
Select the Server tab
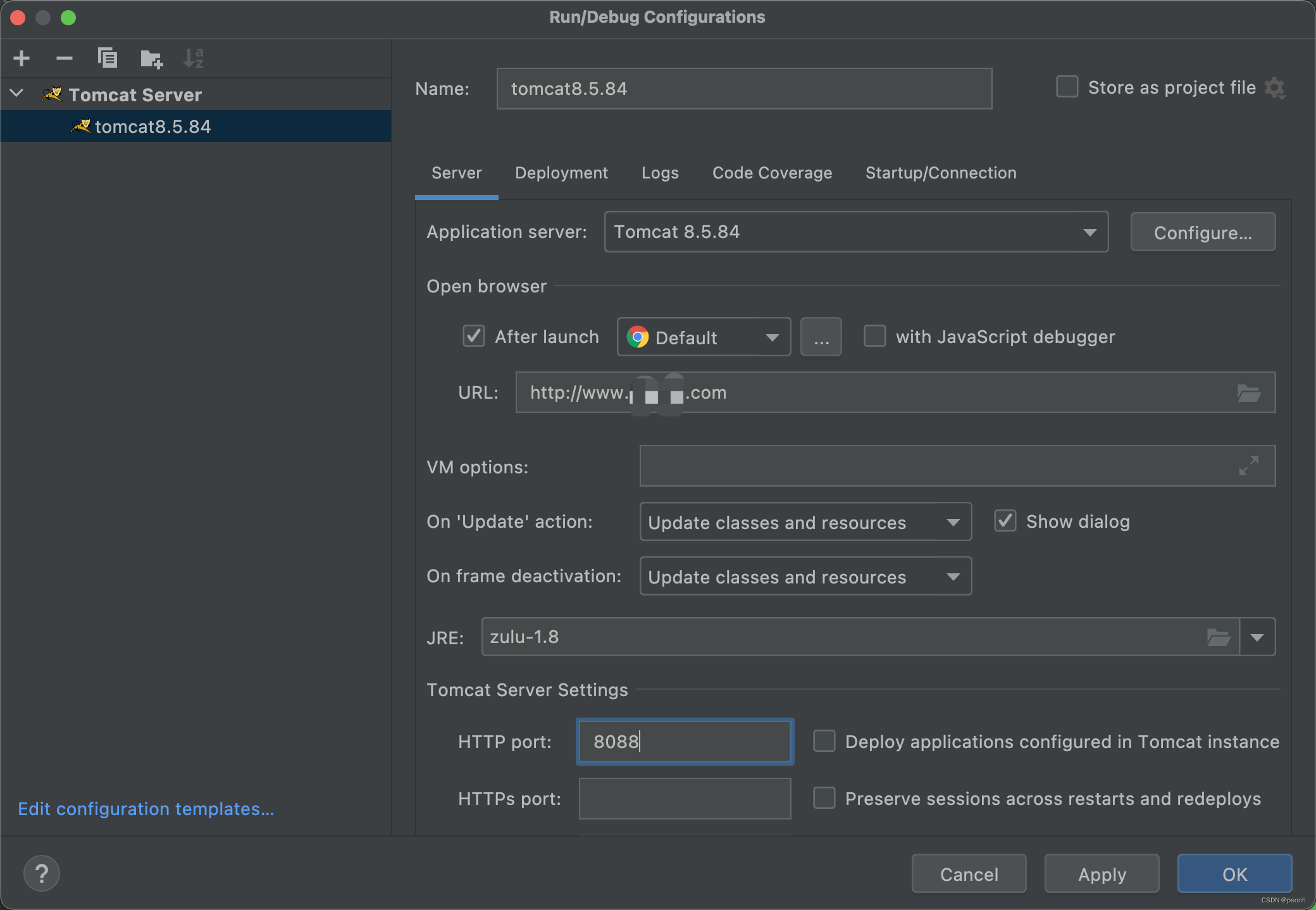(x=456, y=173)
